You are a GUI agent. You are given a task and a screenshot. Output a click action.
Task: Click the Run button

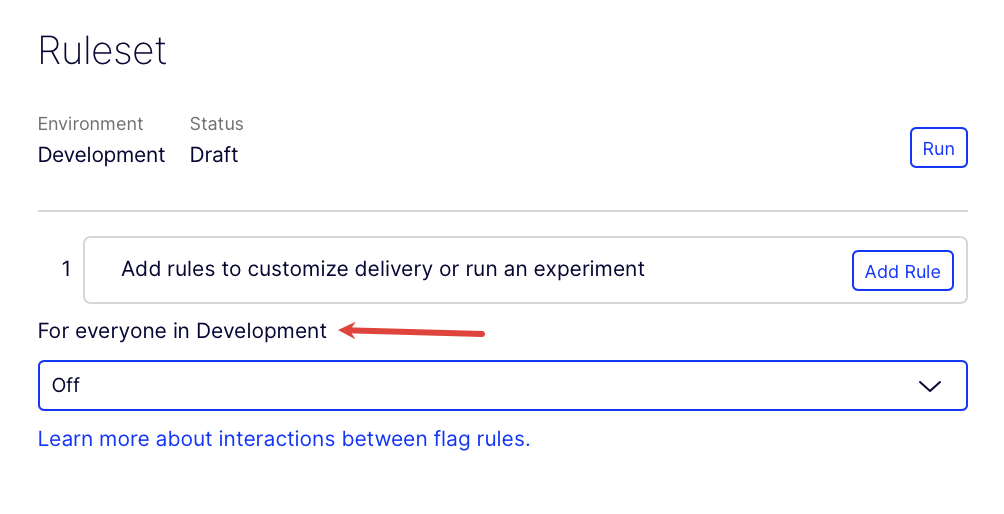click(938, 148)
